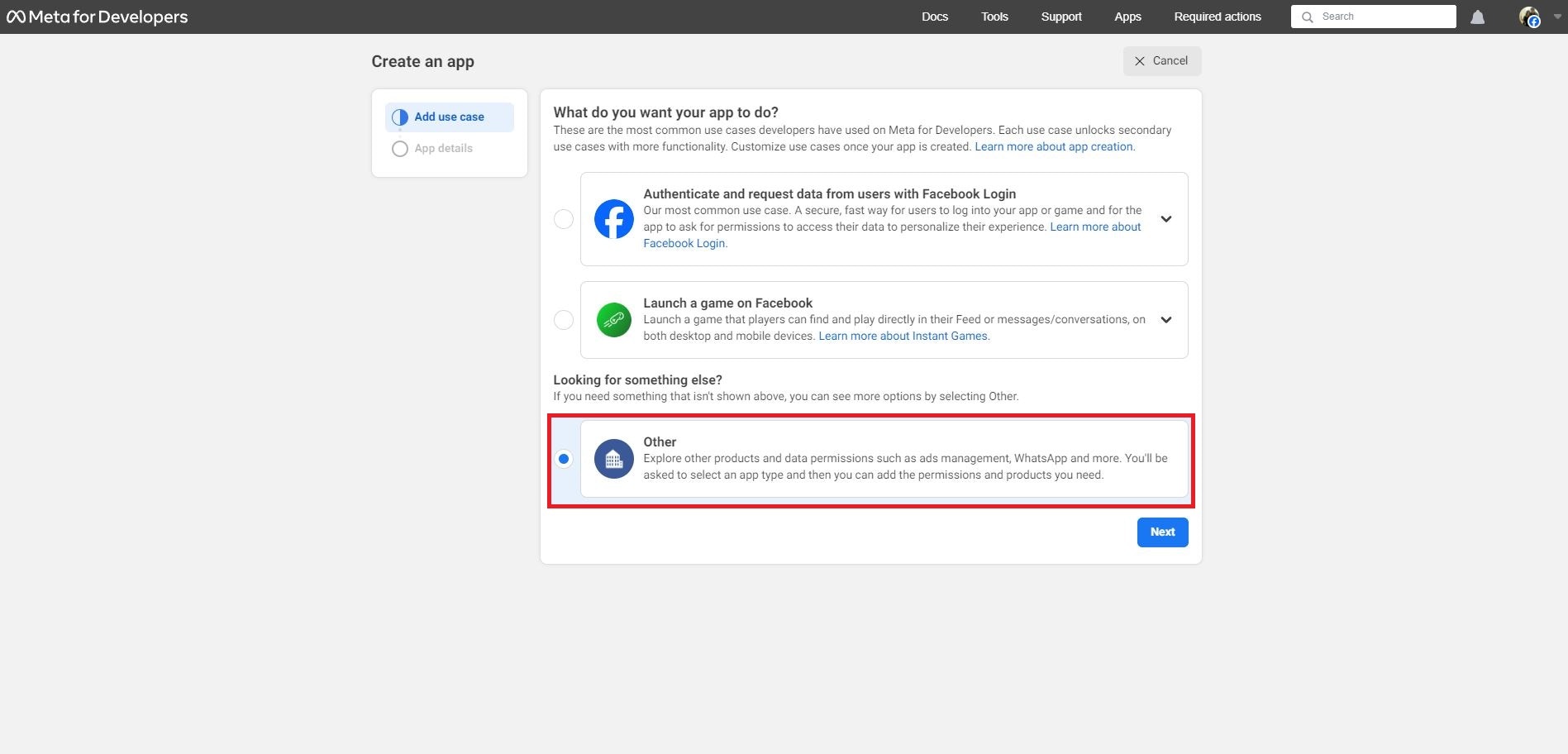Open Learn more about Instant Games link

(x=903, y=336)
